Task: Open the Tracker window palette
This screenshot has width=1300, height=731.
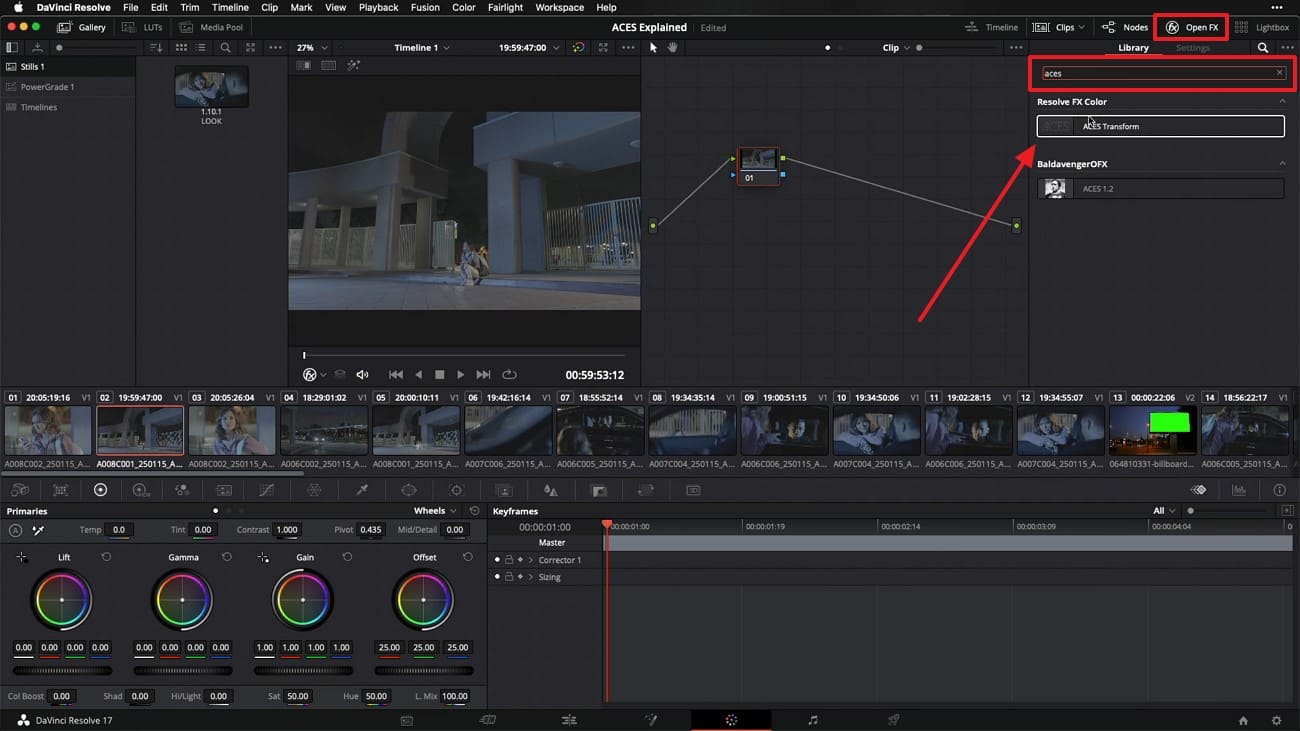Action: pyautogui.click(x=456, y=489)
